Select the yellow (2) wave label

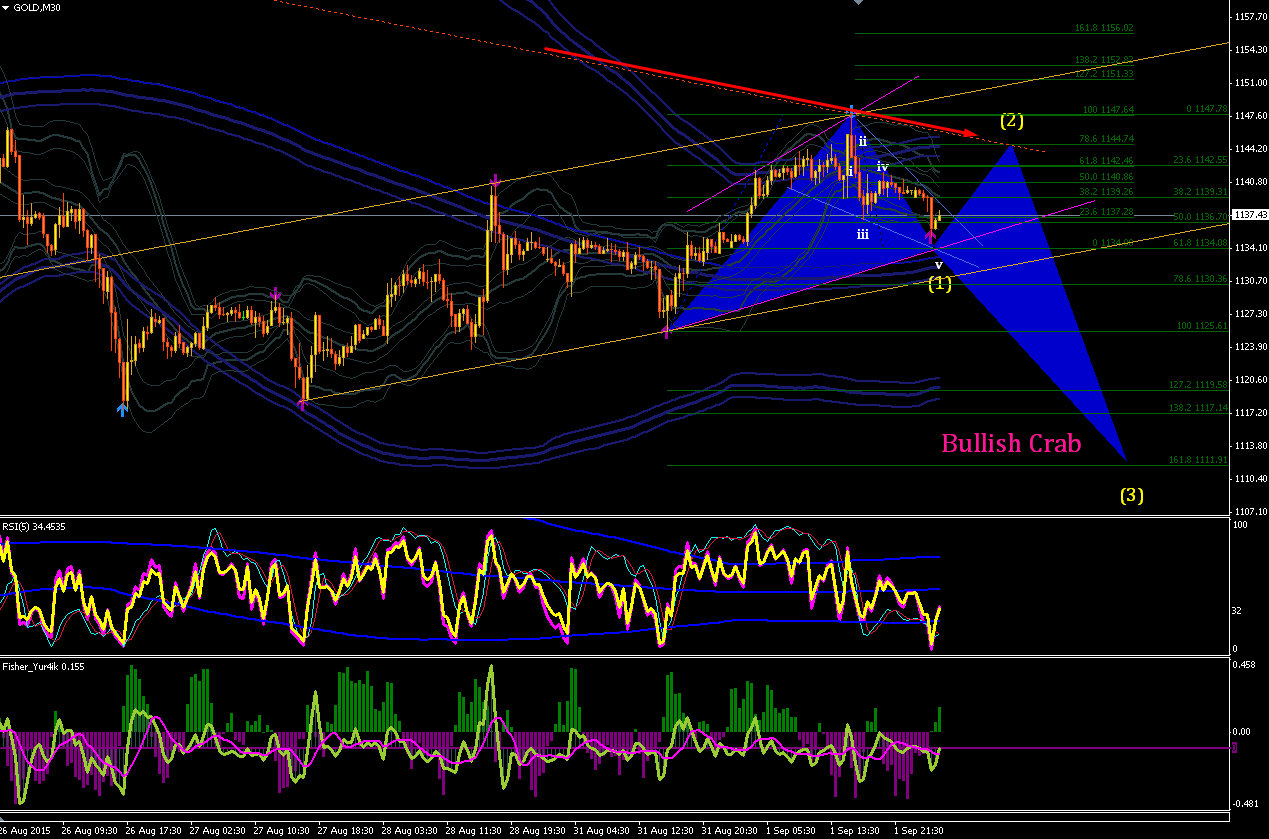(1012, 121)
